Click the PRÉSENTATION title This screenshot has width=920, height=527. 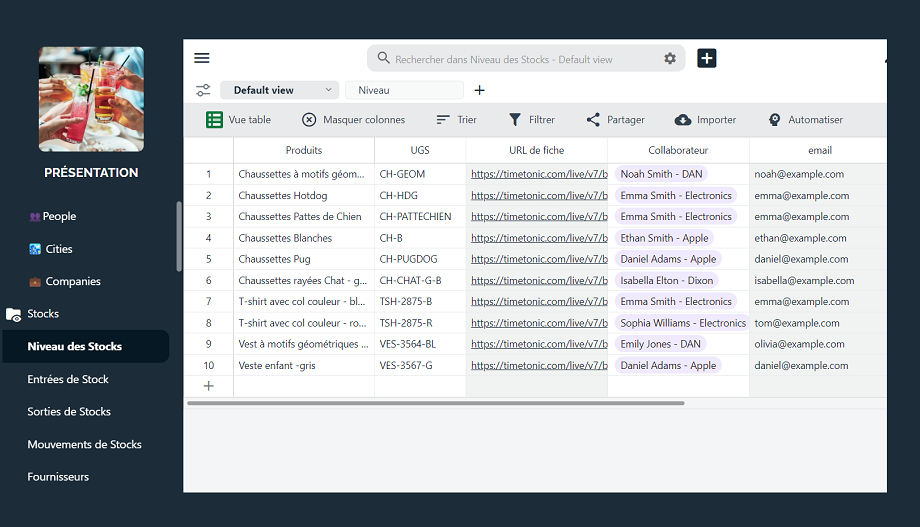[x=92, y=173]
